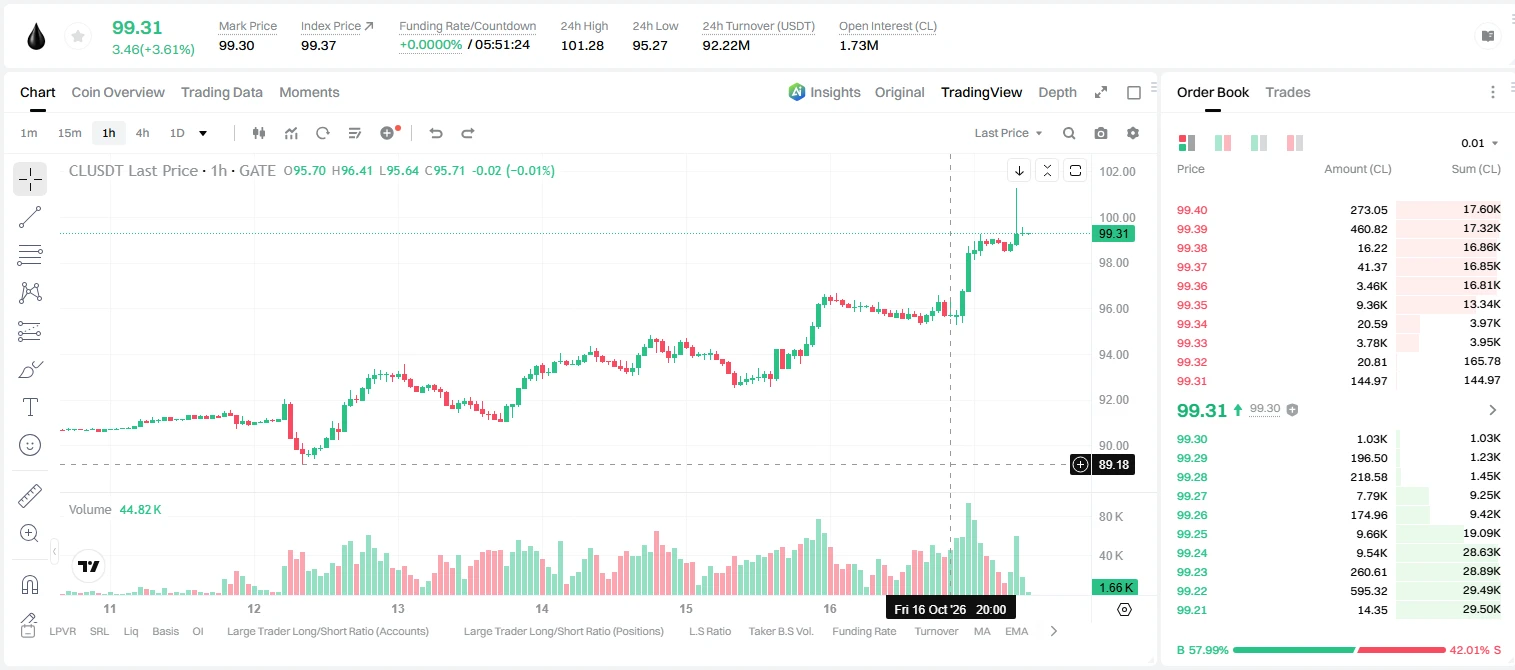Screen dimensions: 1515x670
Task: Activate the ruler measure tool
Action: (x=30, y=496)
